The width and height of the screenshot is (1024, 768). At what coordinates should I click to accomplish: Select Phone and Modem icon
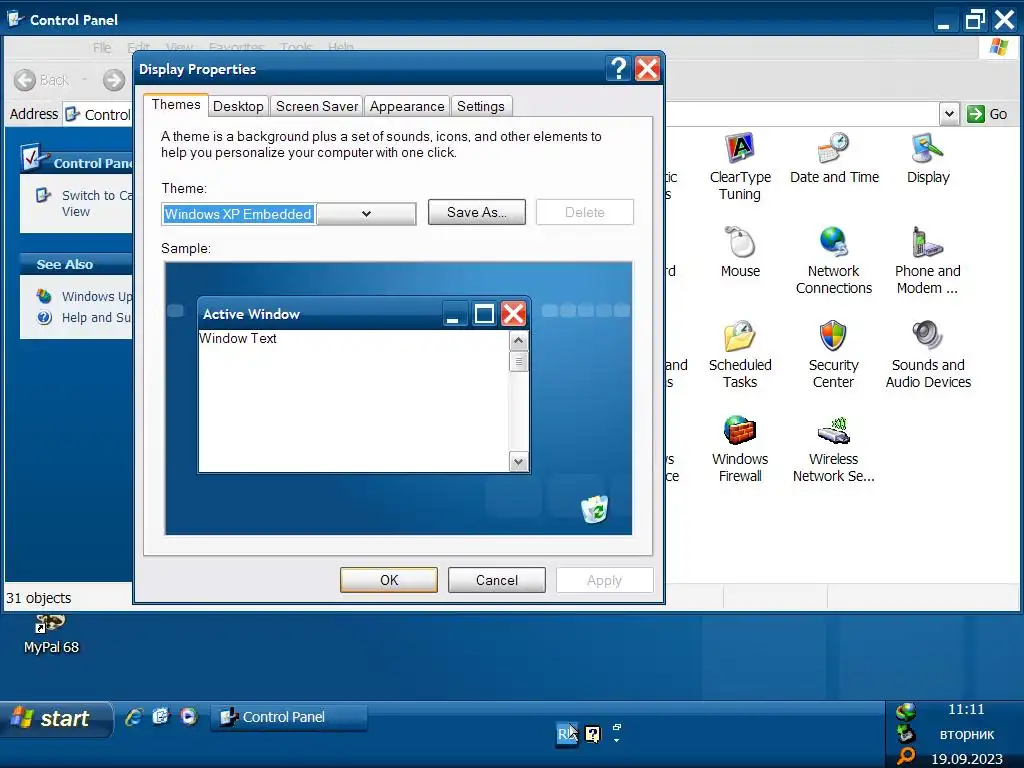click(x=927, y=260)
